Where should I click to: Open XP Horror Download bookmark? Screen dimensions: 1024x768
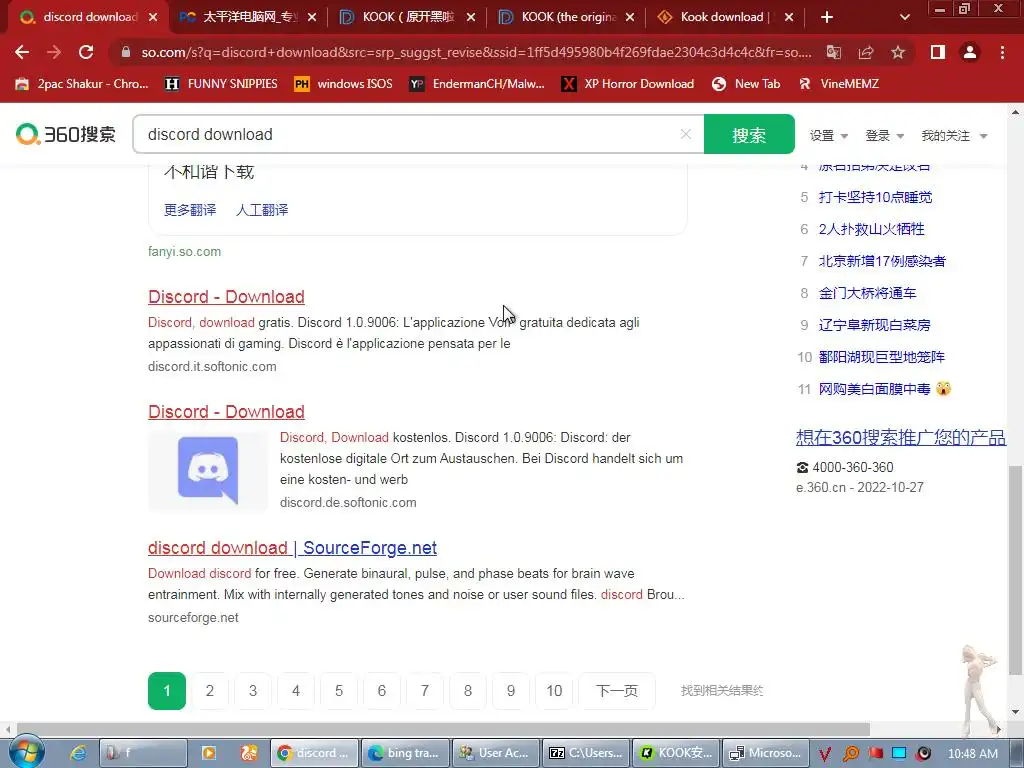click(628, 84)
